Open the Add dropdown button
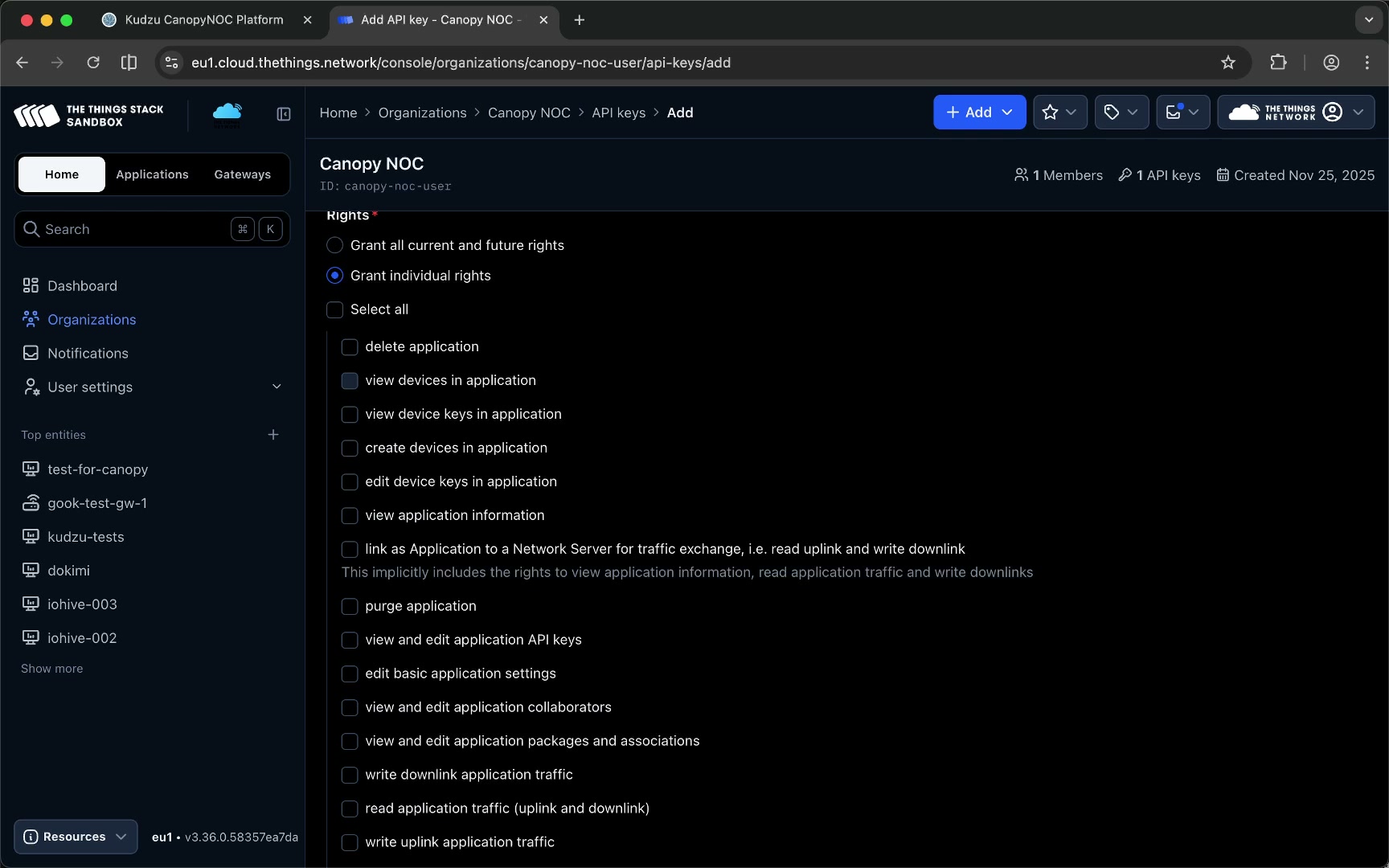The width and height of the screenshot is (1389, 868). (x=979, y=113)
